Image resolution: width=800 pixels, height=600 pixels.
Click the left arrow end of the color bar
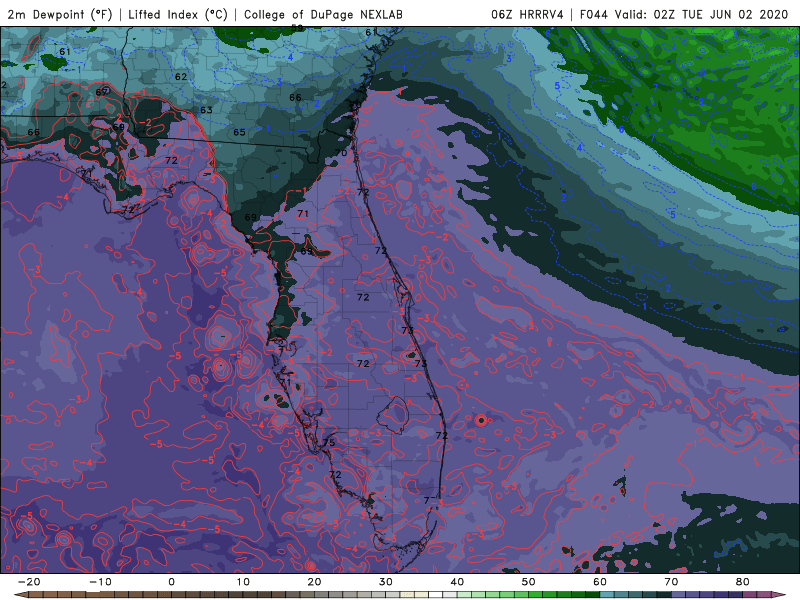pos(20,595)
